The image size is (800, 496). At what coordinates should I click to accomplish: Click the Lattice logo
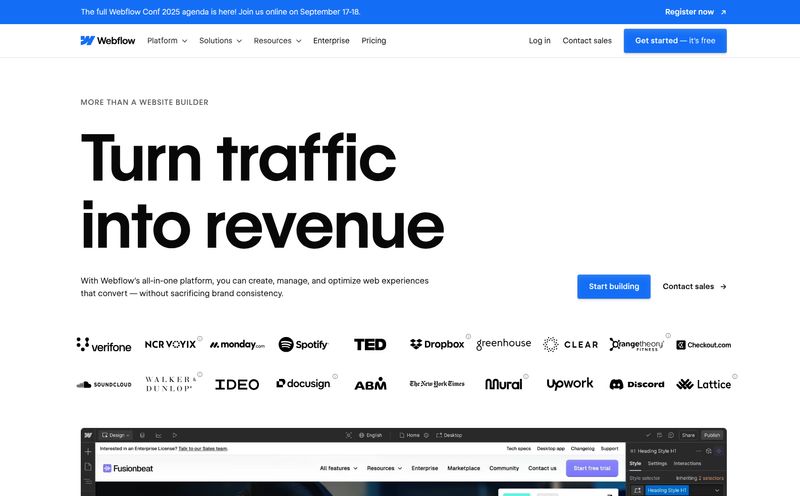(704, 384)
